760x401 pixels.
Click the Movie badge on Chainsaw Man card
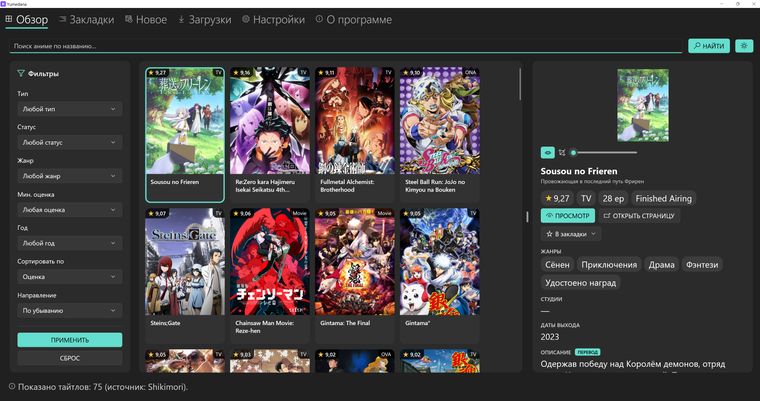coord(299,213)
